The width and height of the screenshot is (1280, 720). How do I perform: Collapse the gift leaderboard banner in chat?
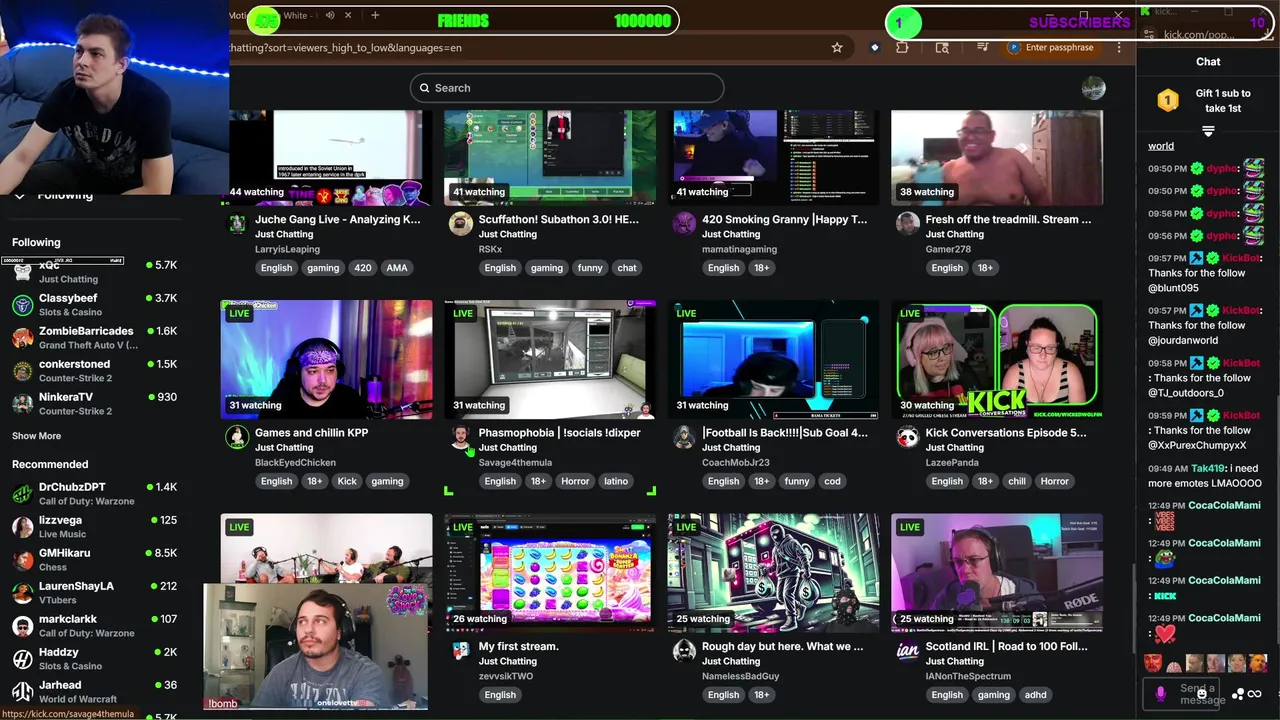coord(1208,131)
